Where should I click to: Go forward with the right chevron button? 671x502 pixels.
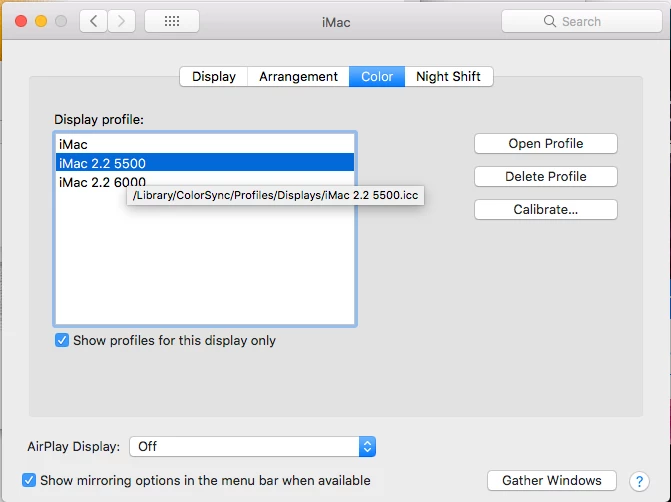(122, 21)
